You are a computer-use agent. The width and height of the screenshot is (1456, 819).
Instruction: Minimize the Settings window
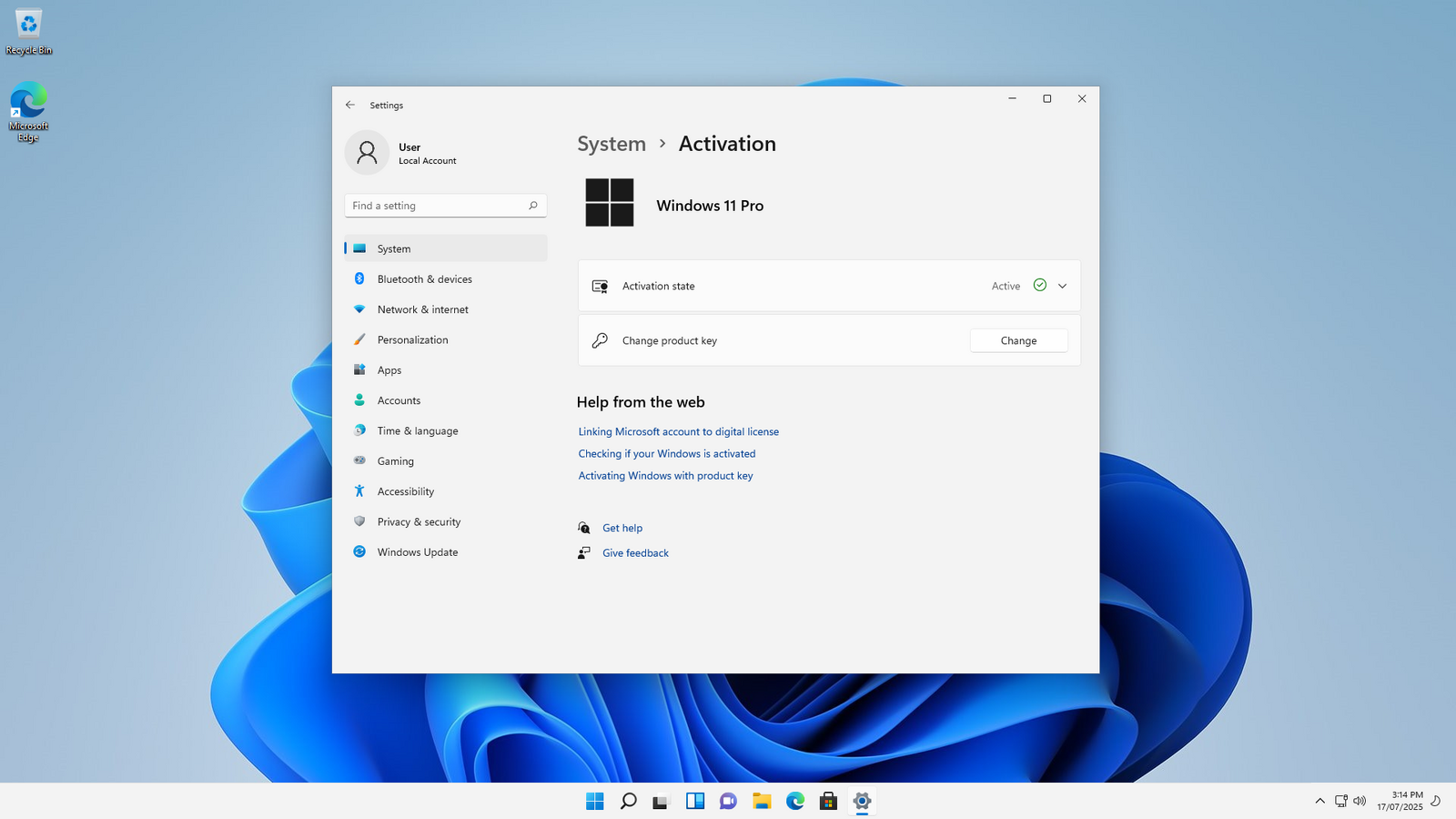point(1012,98)
